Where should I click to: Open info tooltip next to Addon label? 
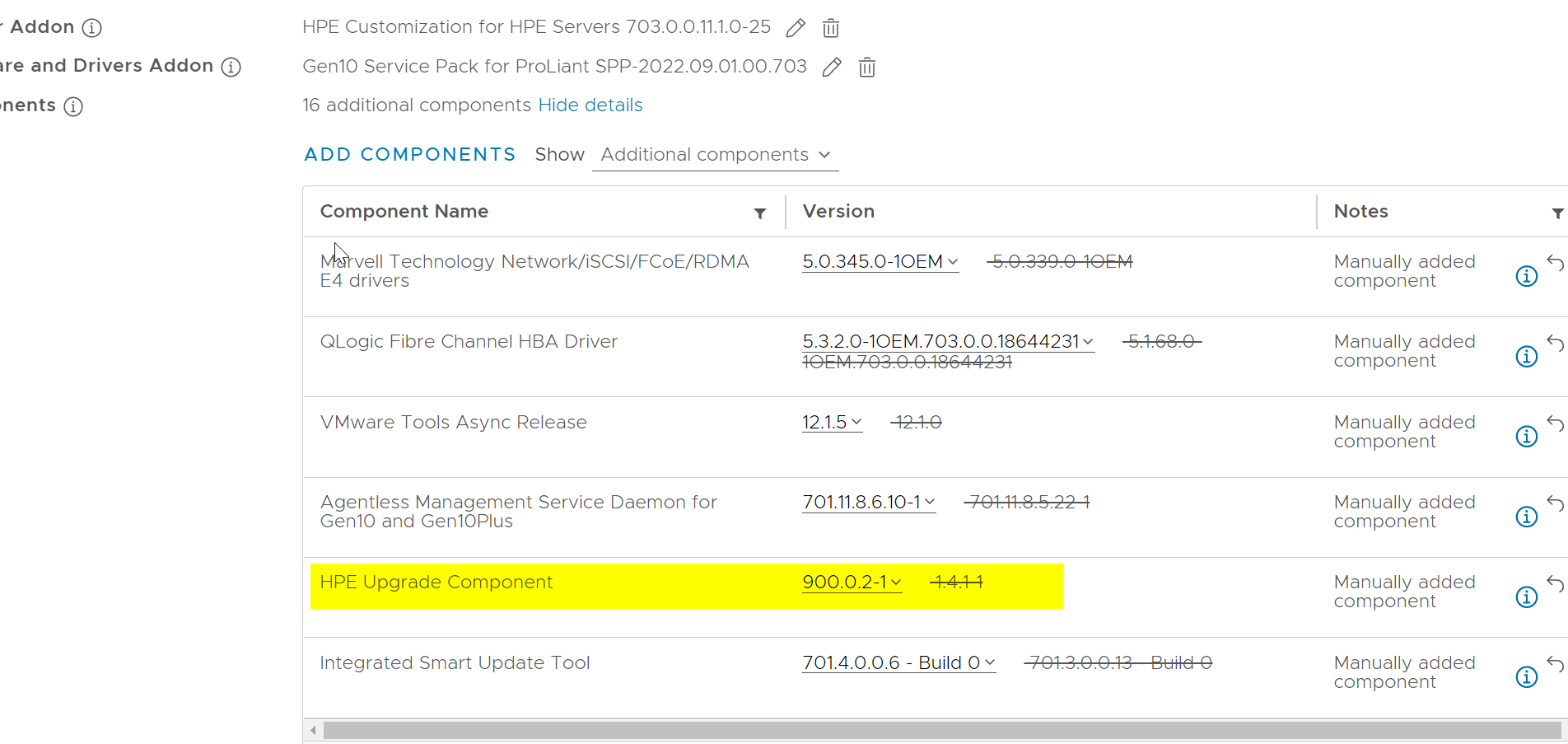[x=91, y=28]
